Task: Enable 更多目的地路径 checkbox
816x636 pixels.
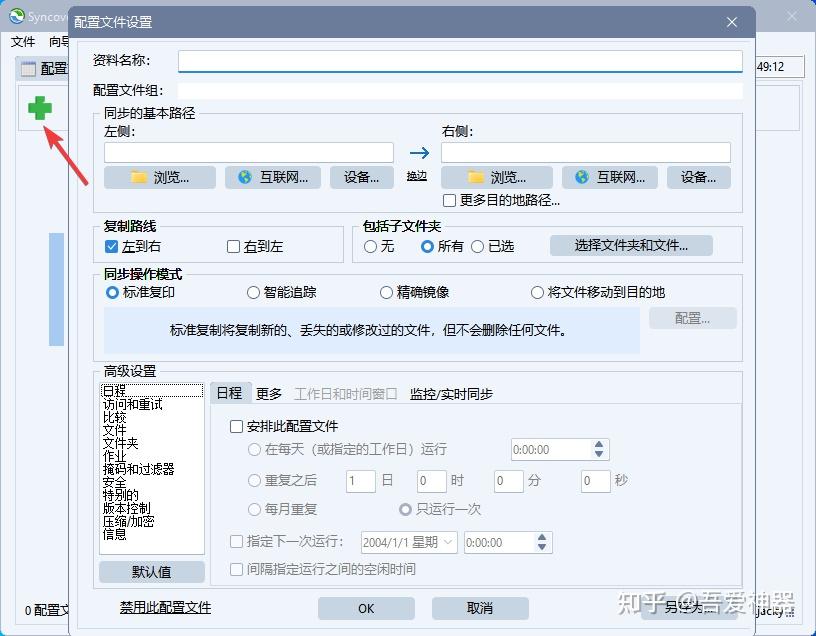Action: click(x=449, y=200)
